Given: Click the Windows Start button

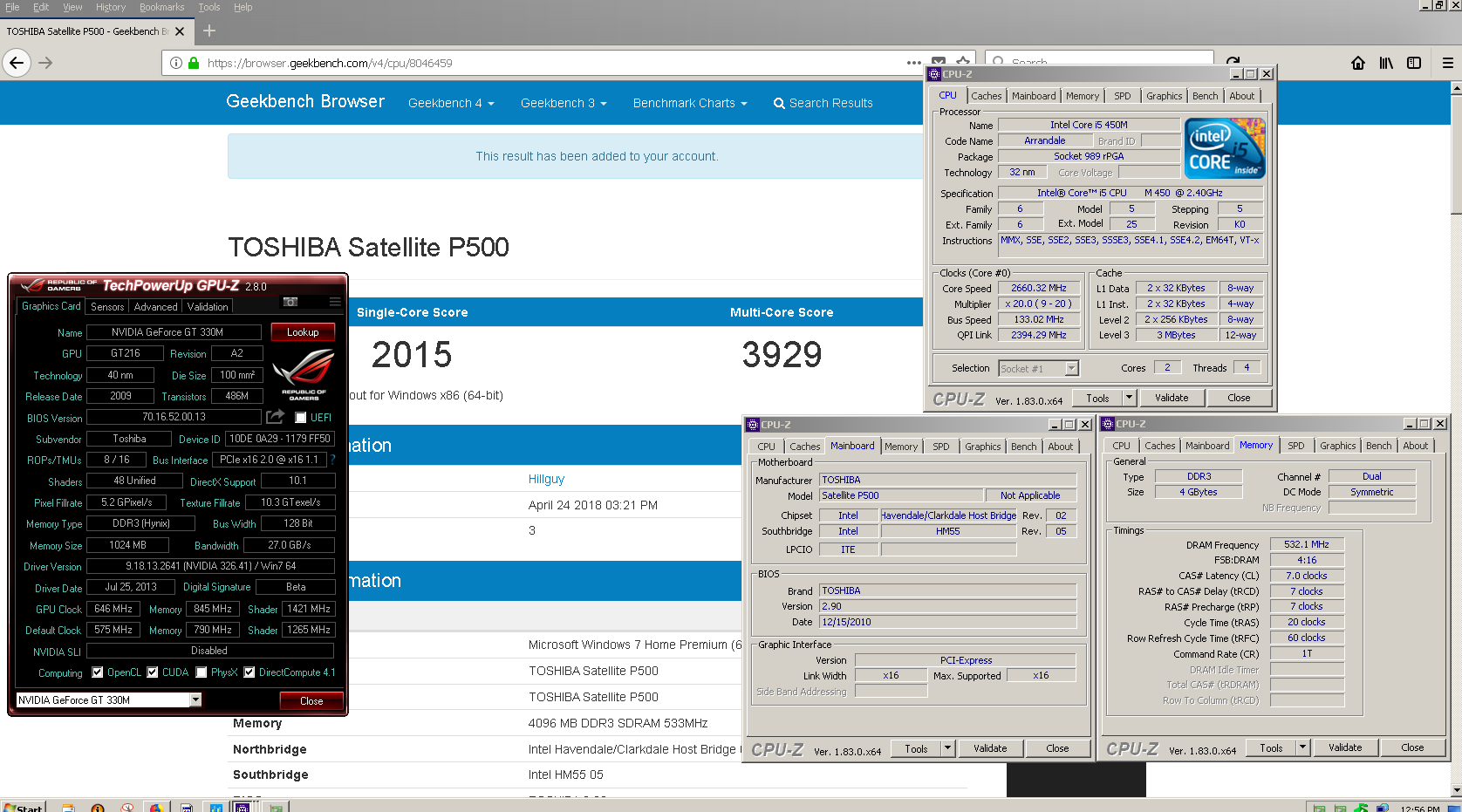Looking at the screenshot, I should click(x=23, y=807).
